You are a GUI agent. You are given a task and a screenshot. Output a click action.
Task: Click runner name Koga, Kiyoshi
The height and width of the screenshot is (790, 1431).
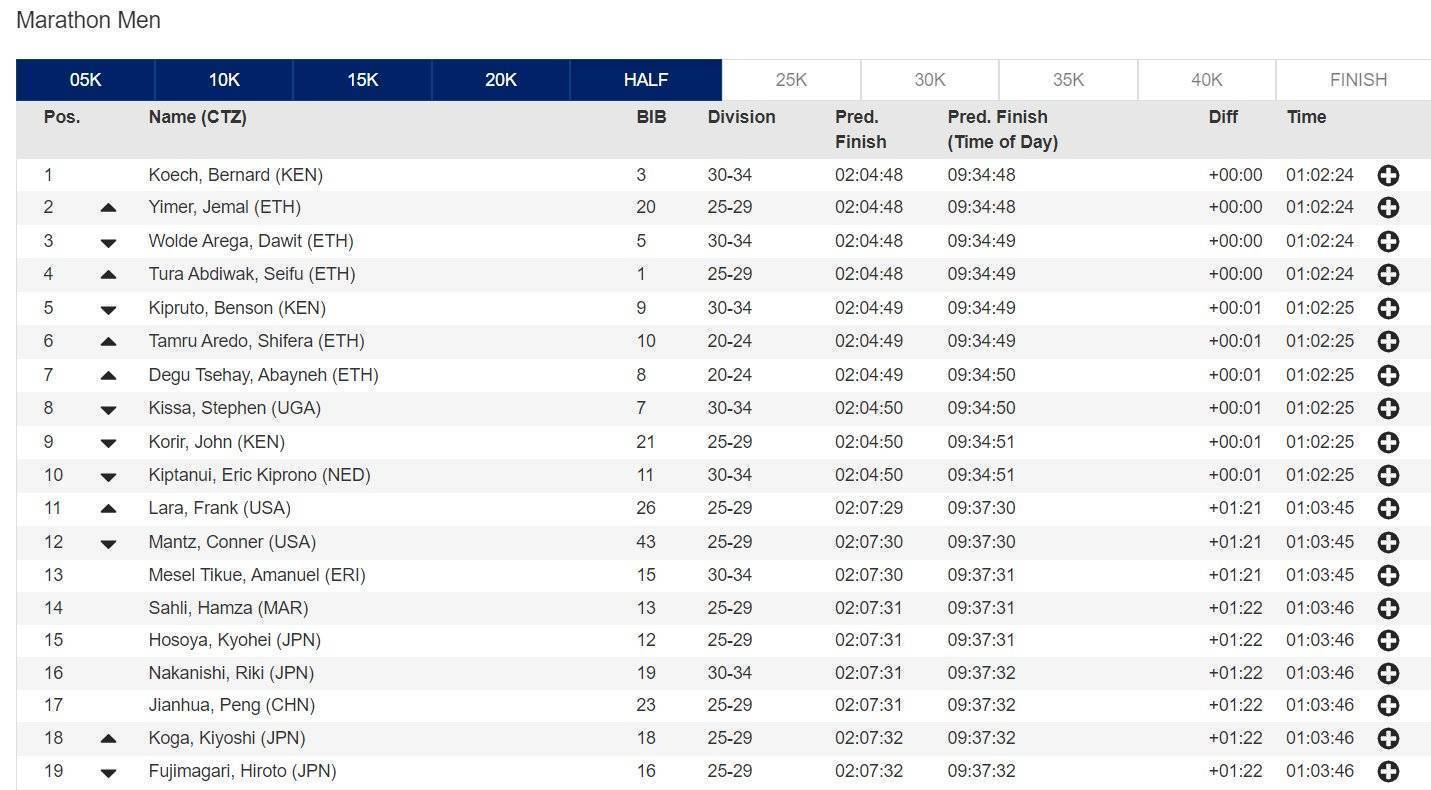(x=227, y=738)
